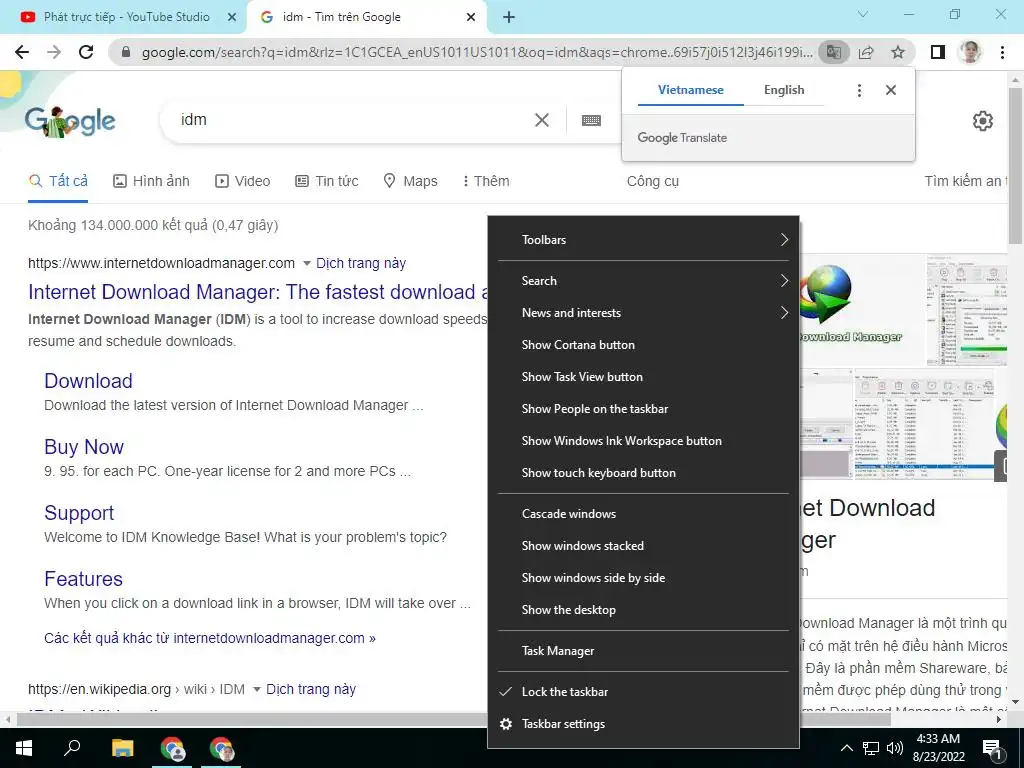Switch to first Chrome taskbar icon
The width and height of the screenshot is (1024, 768).
(172, 749)
